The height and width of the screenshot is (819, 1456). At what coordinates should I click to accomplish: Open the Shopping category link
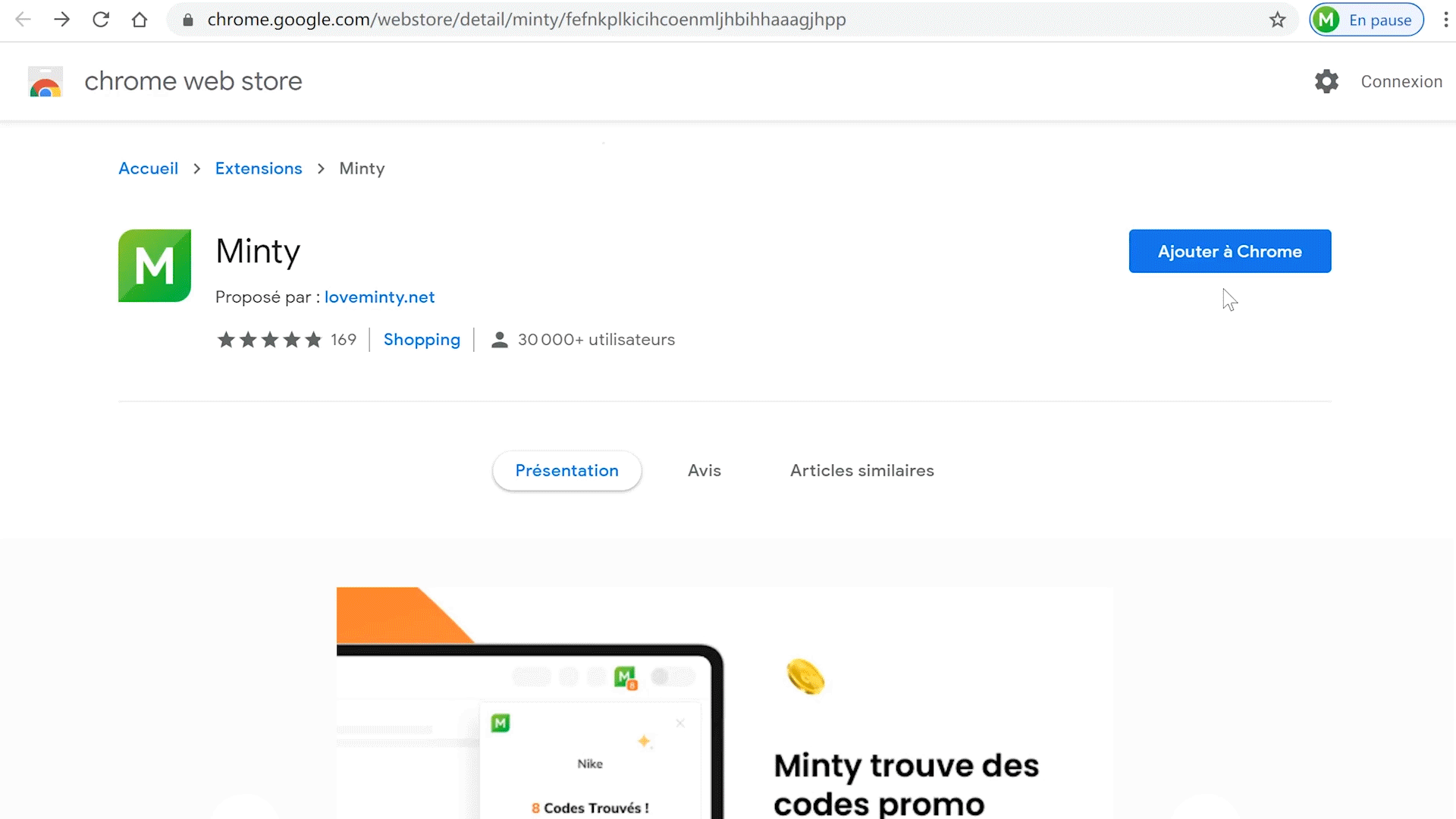coord(422,340)
